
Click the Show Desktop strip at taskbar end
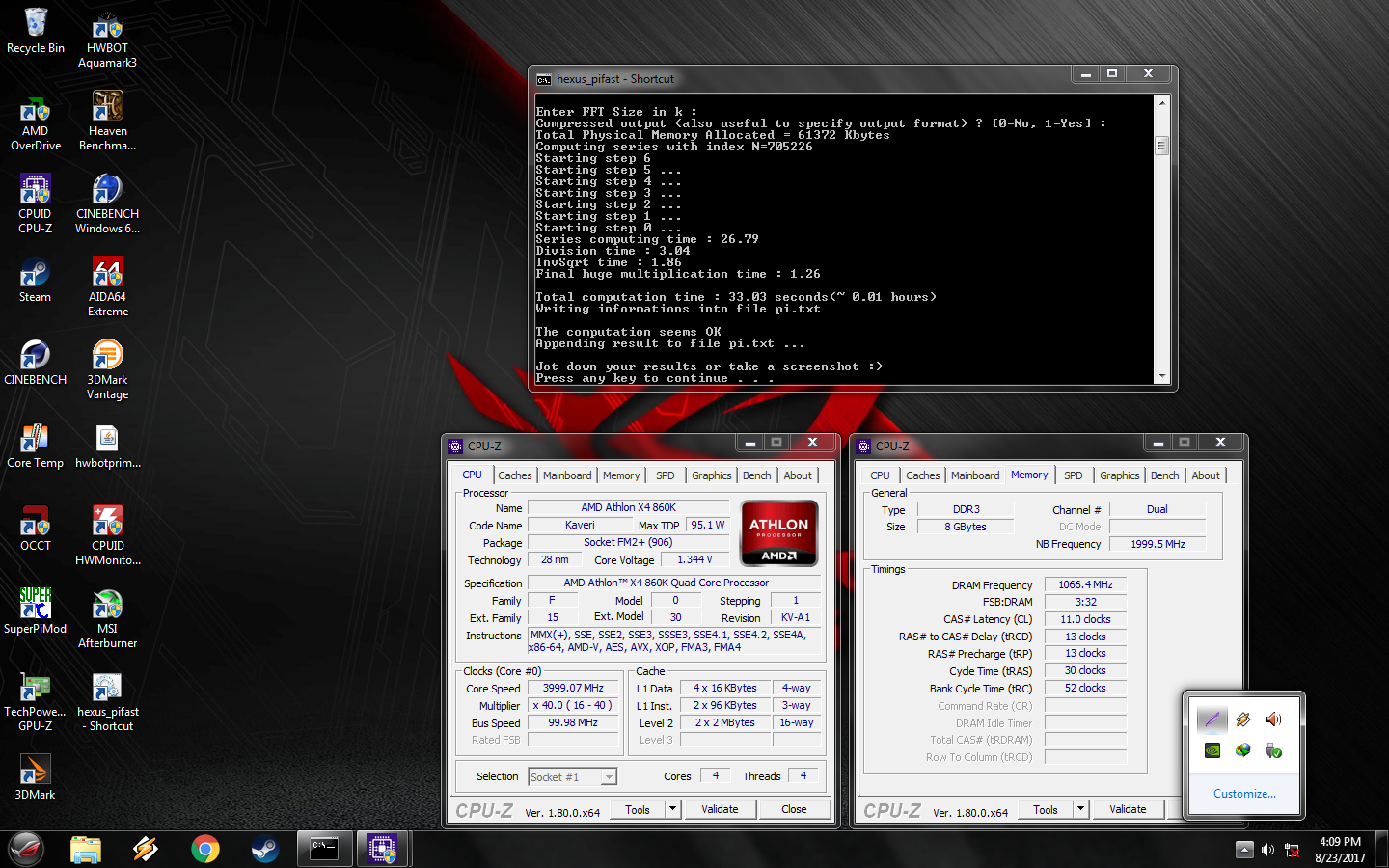click(x=1381, y=850)
